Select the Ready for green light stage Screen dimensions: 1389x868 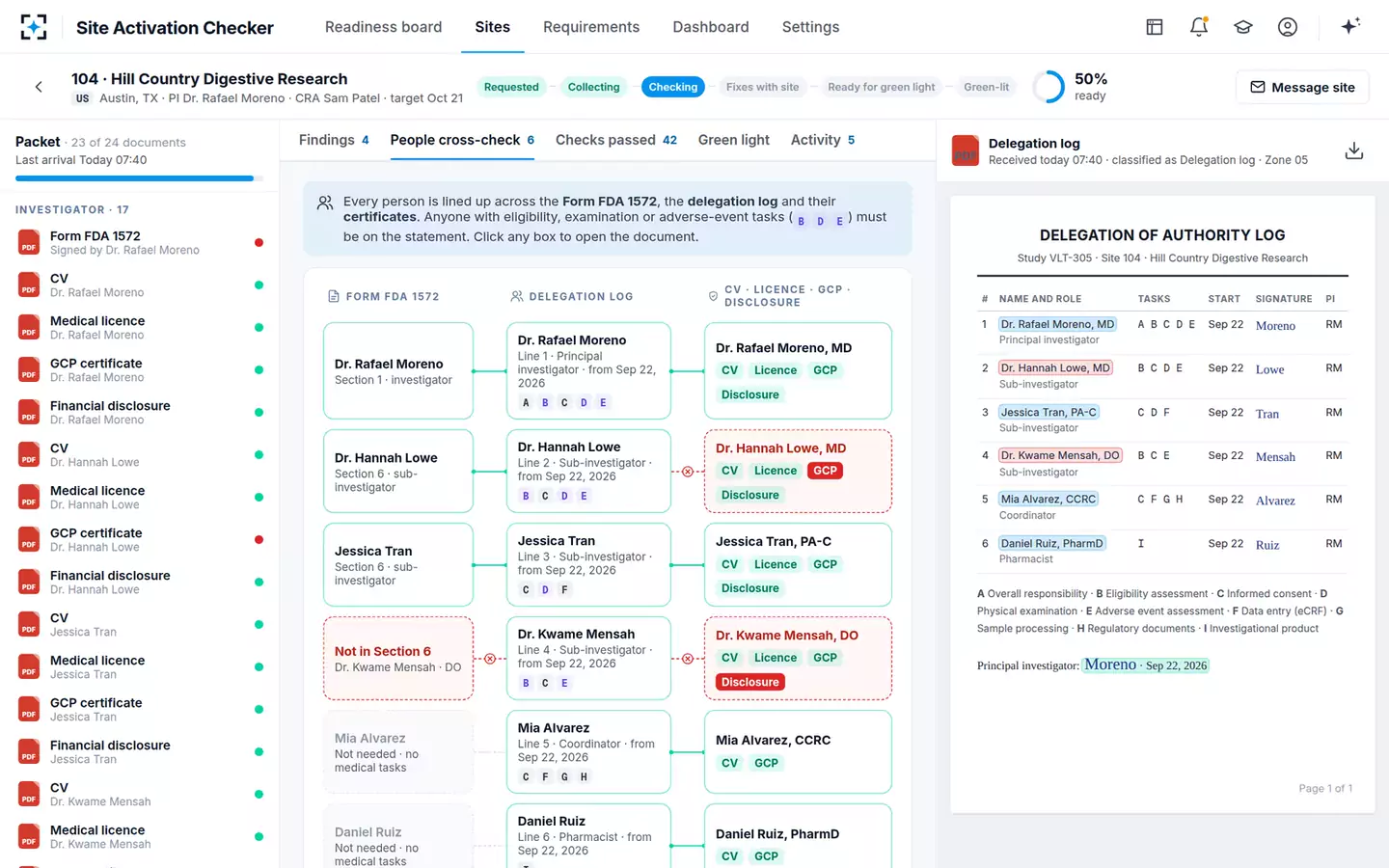(882, 87)
